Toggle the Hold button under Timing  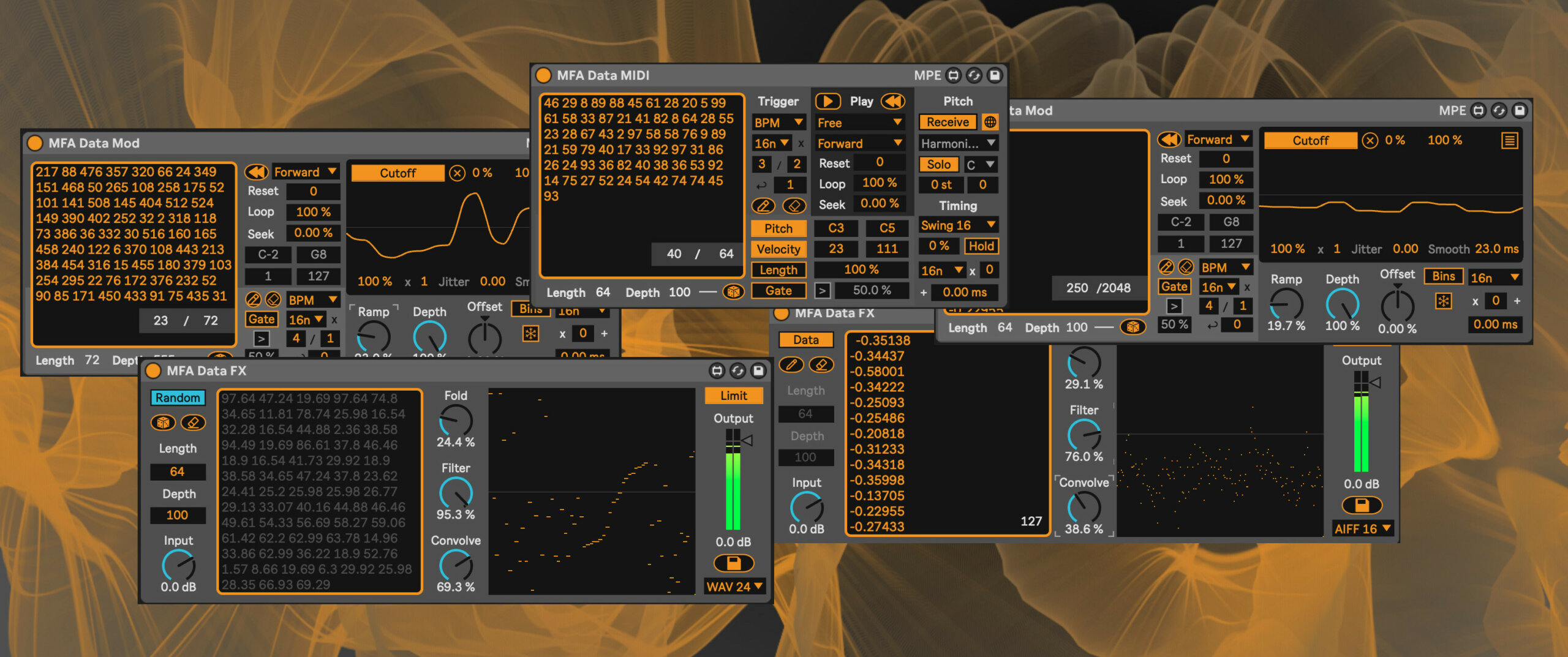[981, 246]
